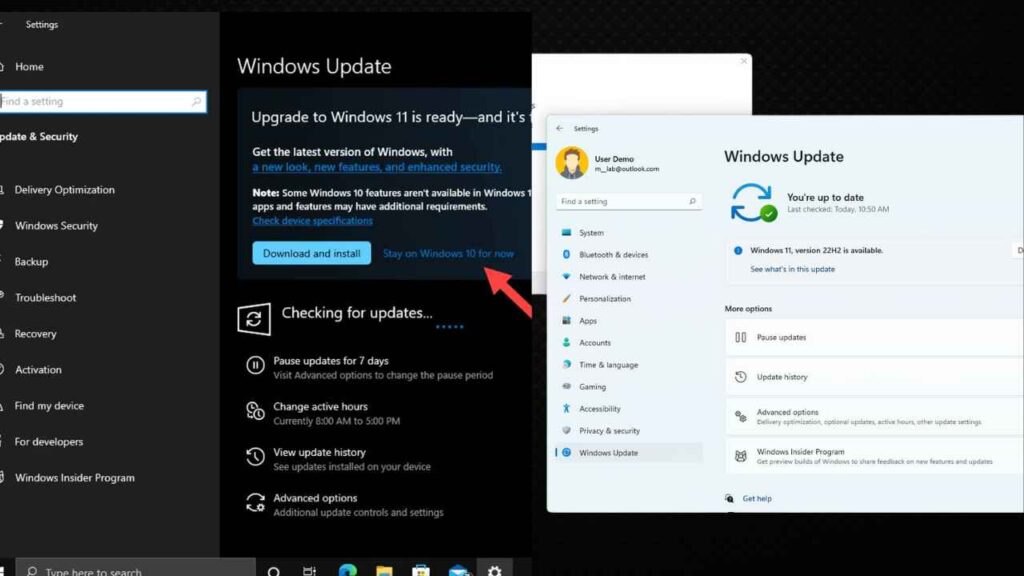Click the Privacy & security shield icon
Viewport: 1024px width, 576px height.
tap(566, 430)
